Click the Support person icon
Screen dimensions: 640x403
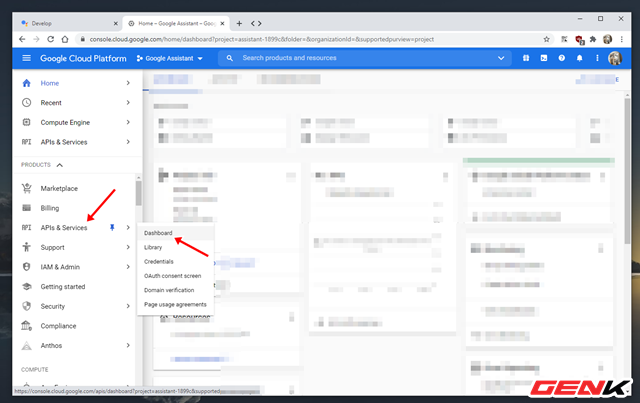click(x=27, y=247)
